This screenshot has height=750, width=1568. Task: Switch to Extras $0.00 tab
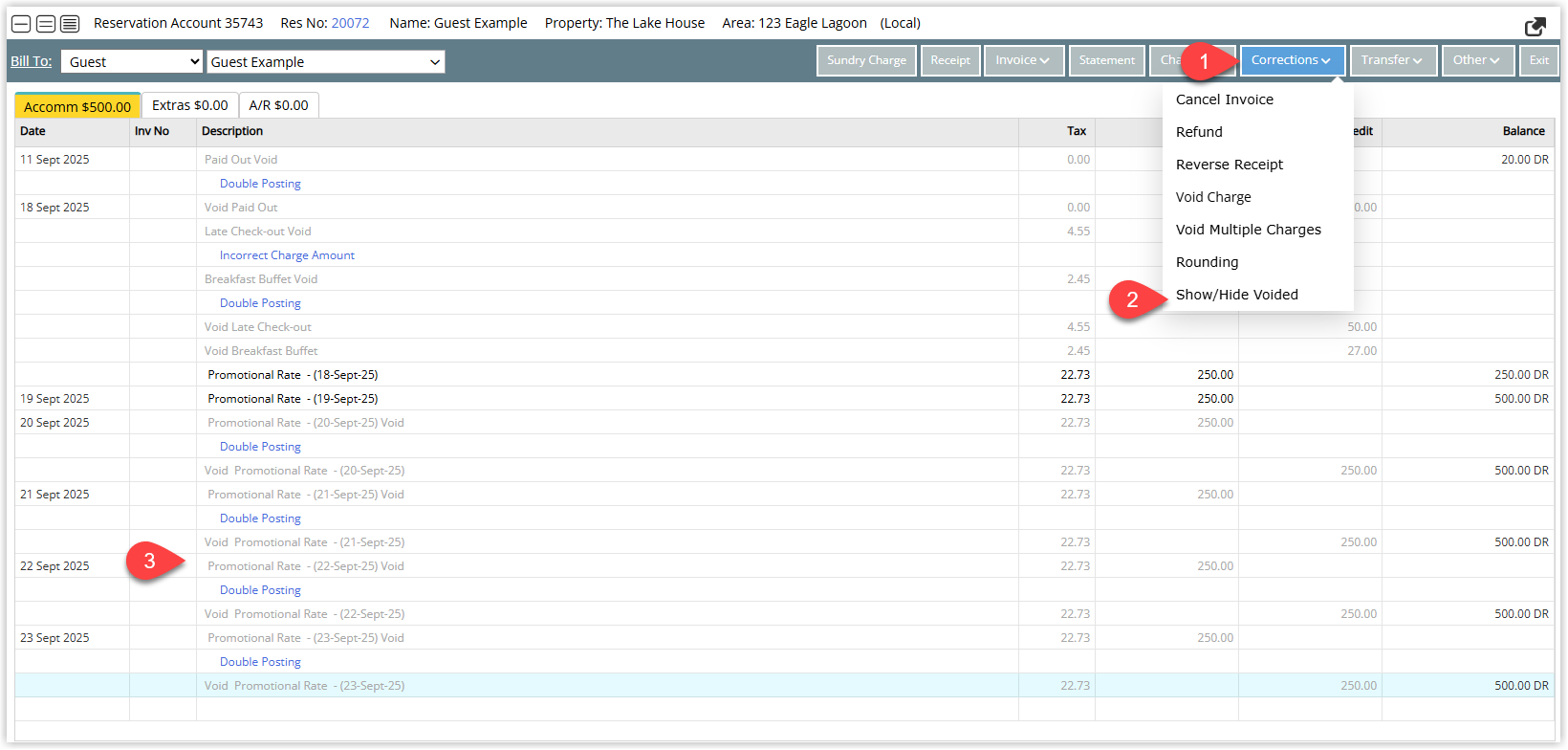point(189,105)
